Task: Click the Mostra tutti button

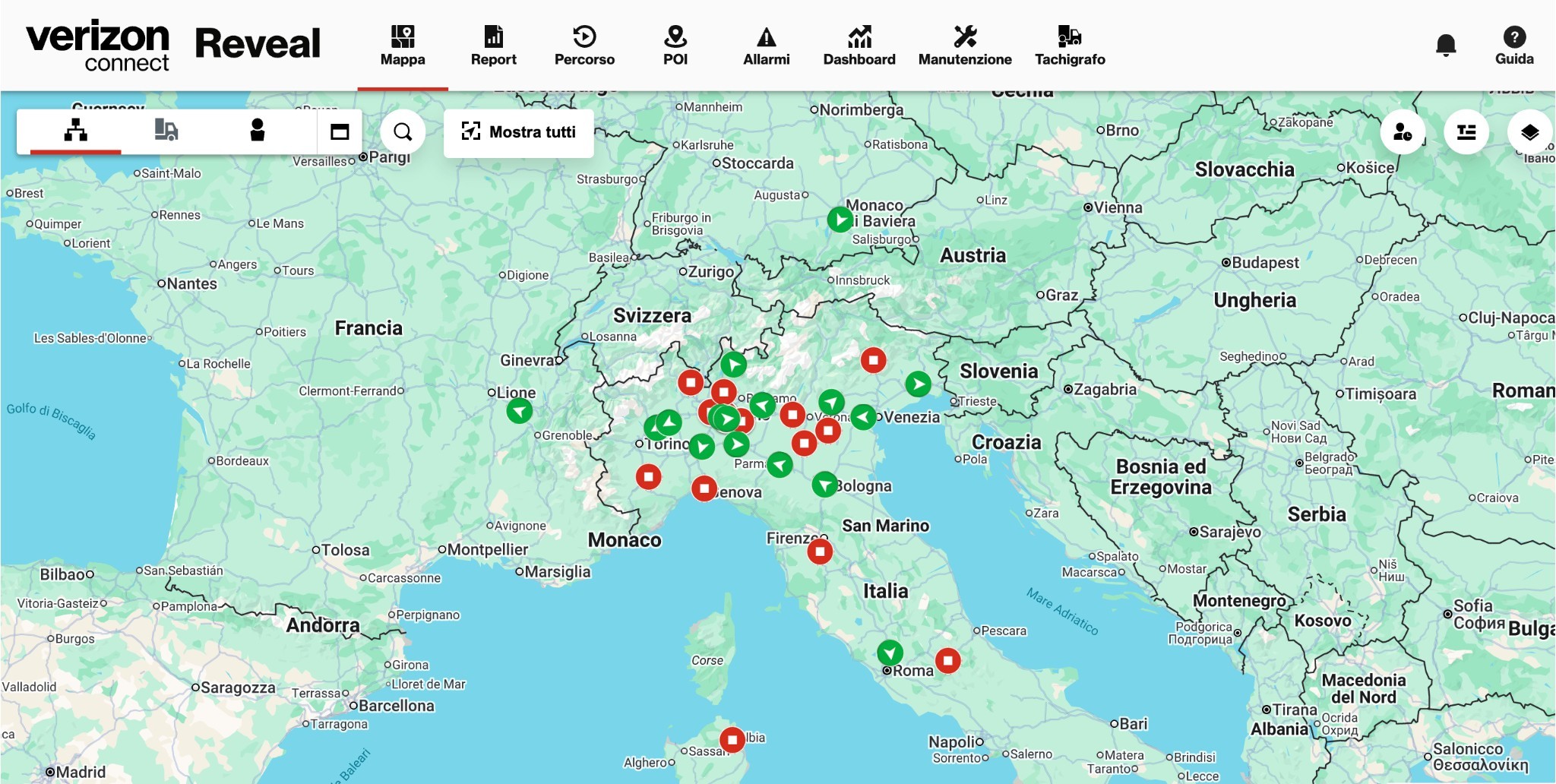Action: 519,132
